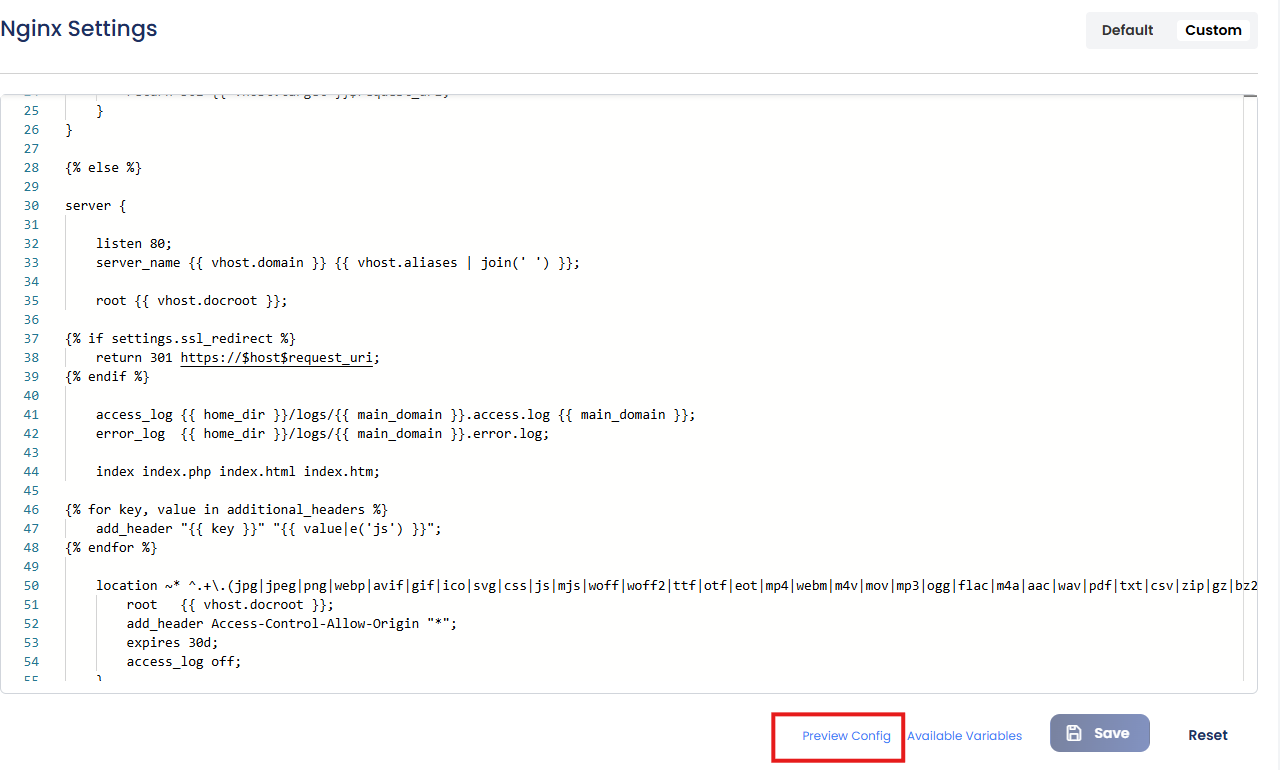Place cursor on 'listen 80;' line
Screen dimensions: 1280x770
(x=134, y=244)
